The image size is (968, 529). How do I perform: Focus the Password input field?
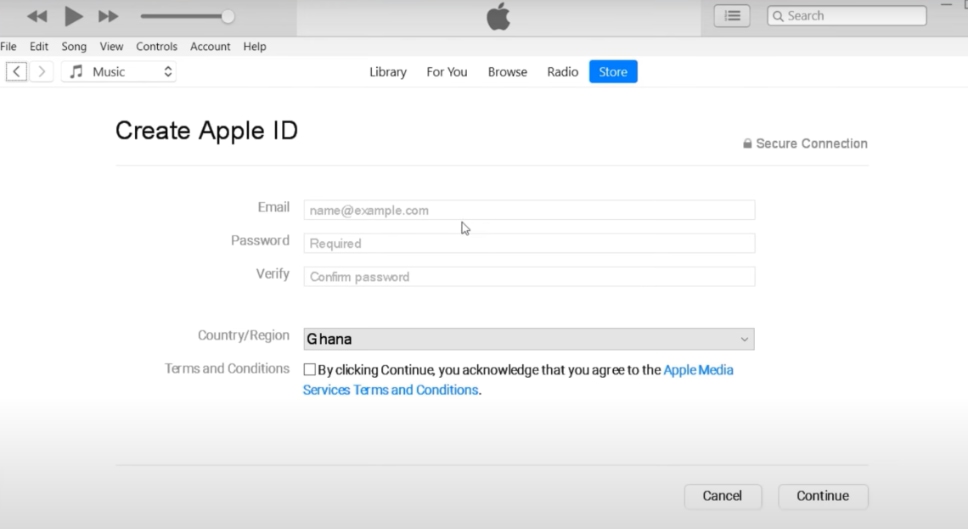(529, 243)
